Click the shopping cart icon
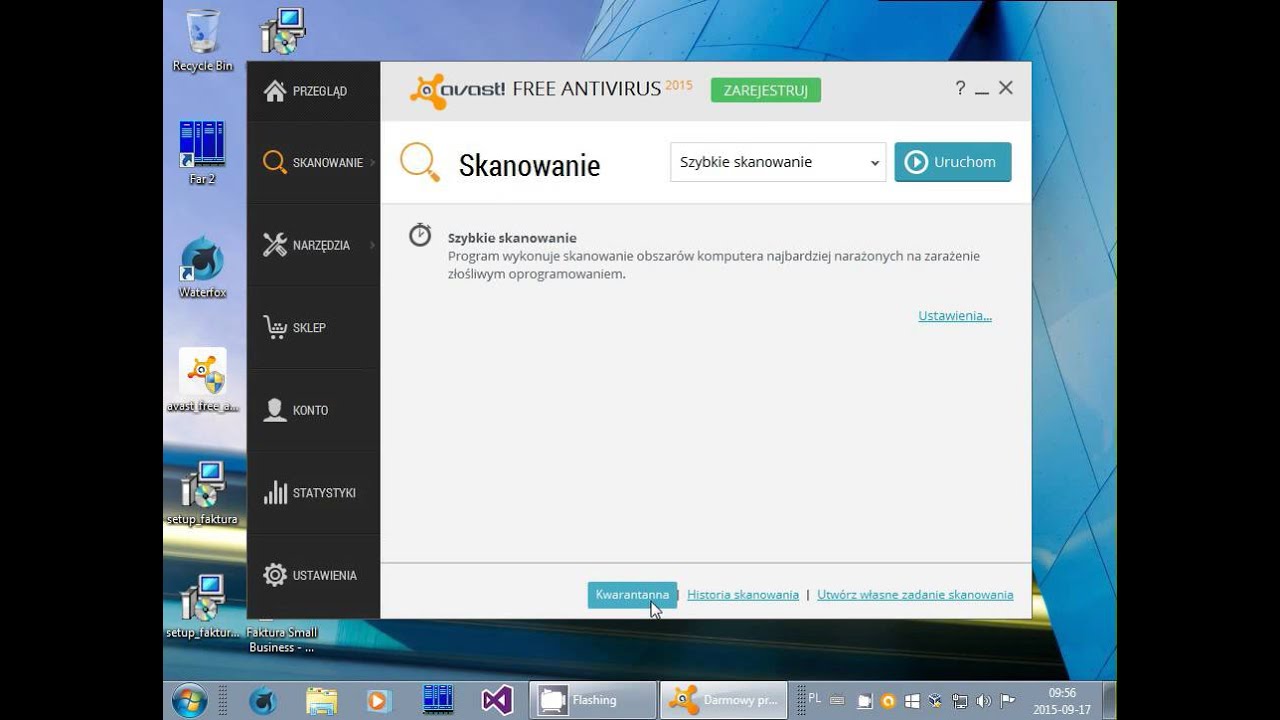Viewport: 1280px width, 720px height. [x=275, y=327]
